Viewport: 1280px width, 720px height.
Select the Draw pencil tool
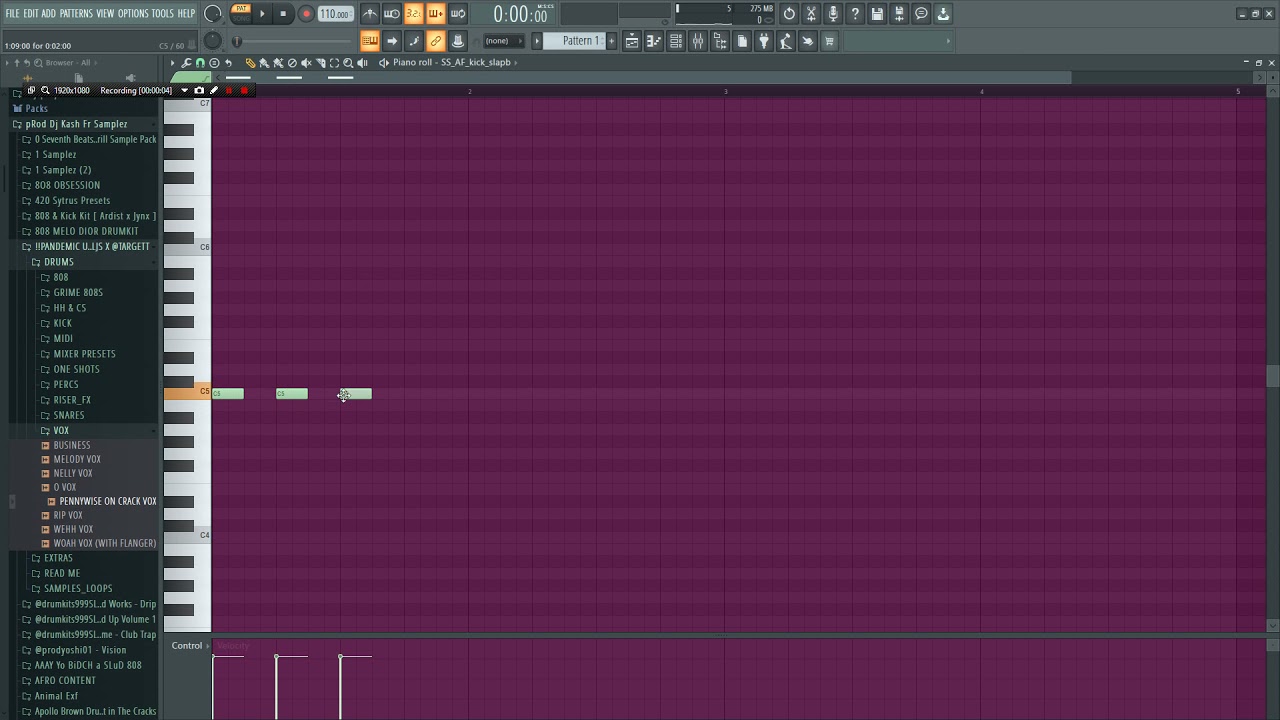pos(250,62)
